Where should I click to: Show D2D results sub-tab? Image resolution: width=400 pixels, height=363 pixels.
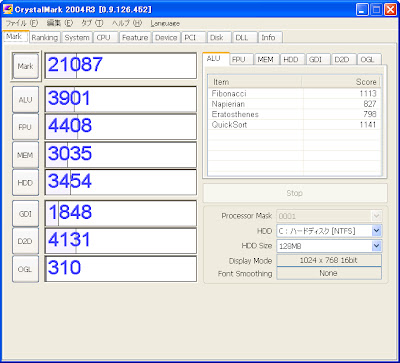[344, 59]
